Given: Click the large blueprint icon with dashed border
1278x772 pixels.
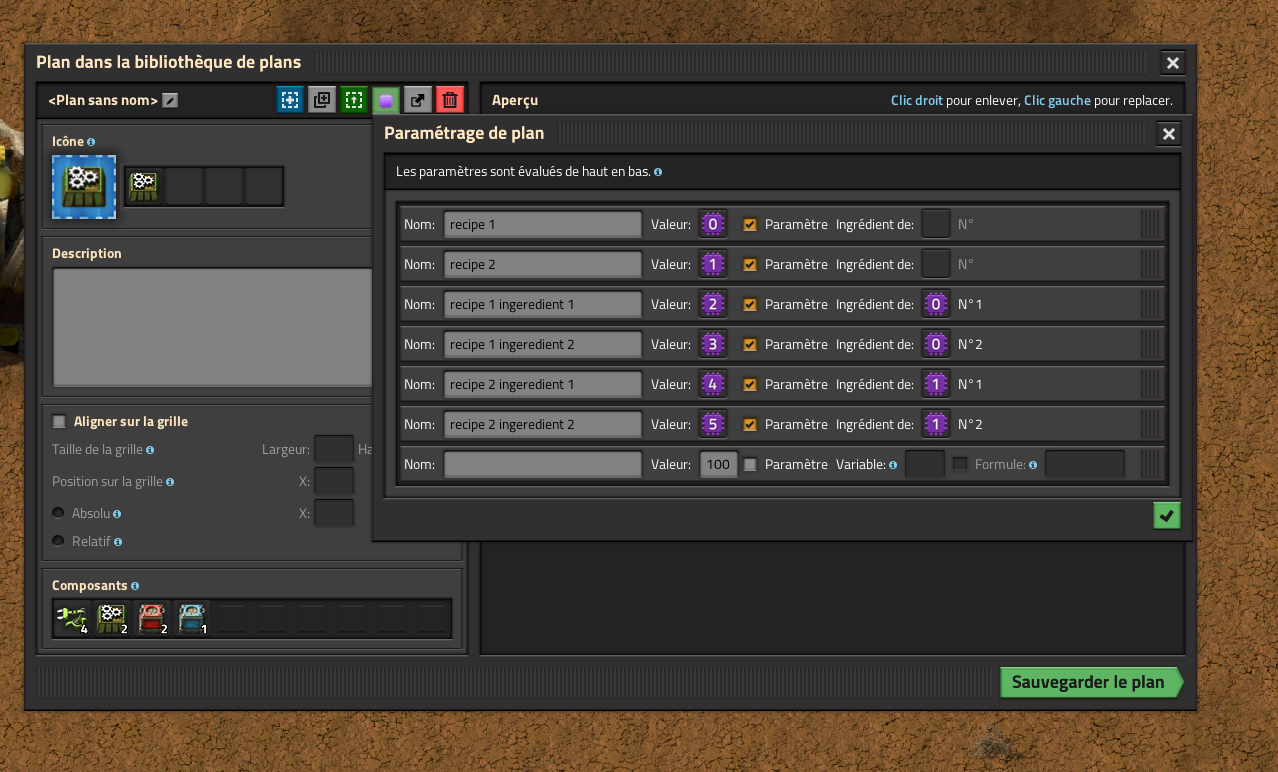Looking at the screenshot, I should click(x=84, y=187).
